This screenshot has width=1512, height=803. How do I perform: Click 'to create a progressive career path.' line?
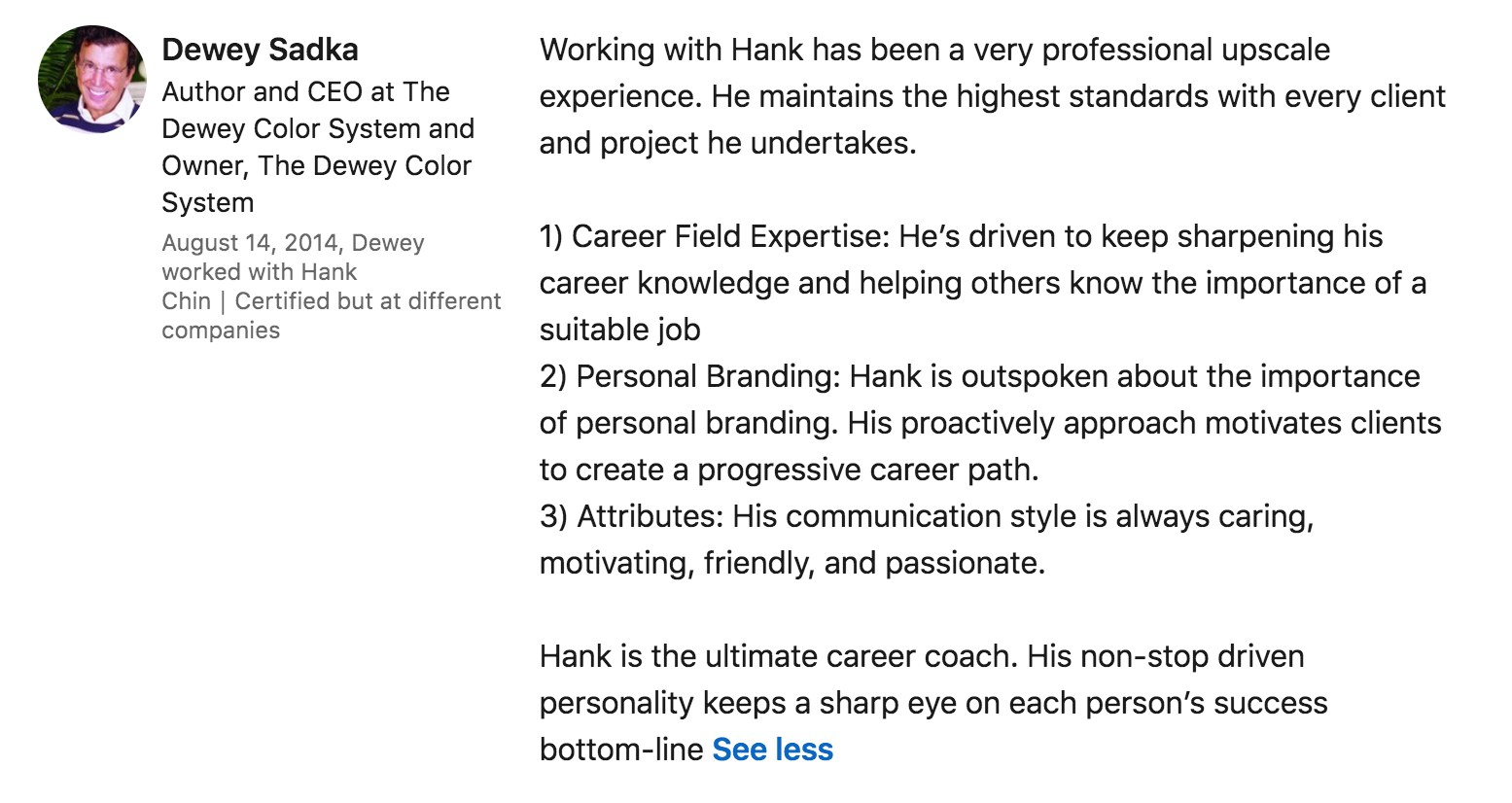[790, 470]
